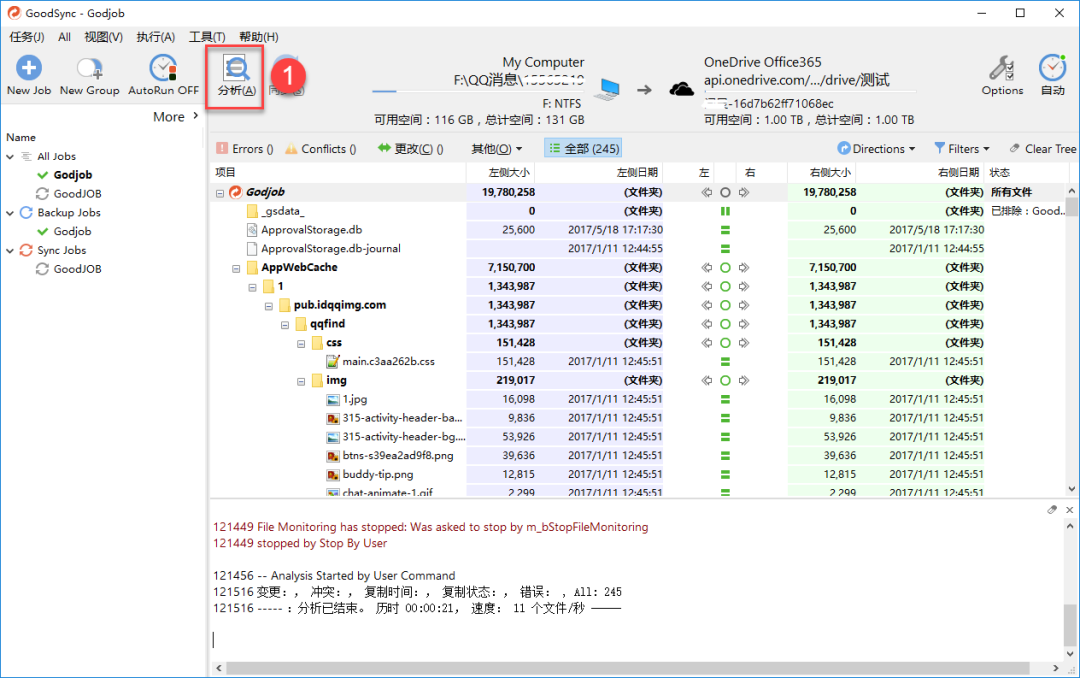
Task: Collapse the qqfind folder
Action: click(285, 325)
